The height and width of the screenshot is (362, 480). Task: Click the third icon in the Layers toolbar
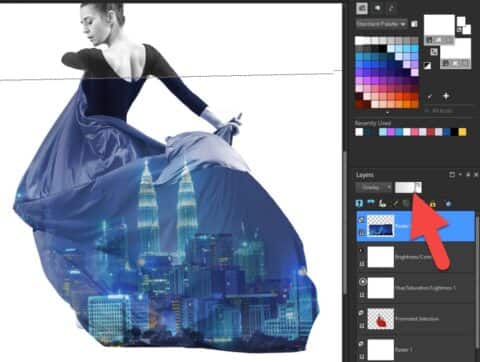tap(382, 203)
